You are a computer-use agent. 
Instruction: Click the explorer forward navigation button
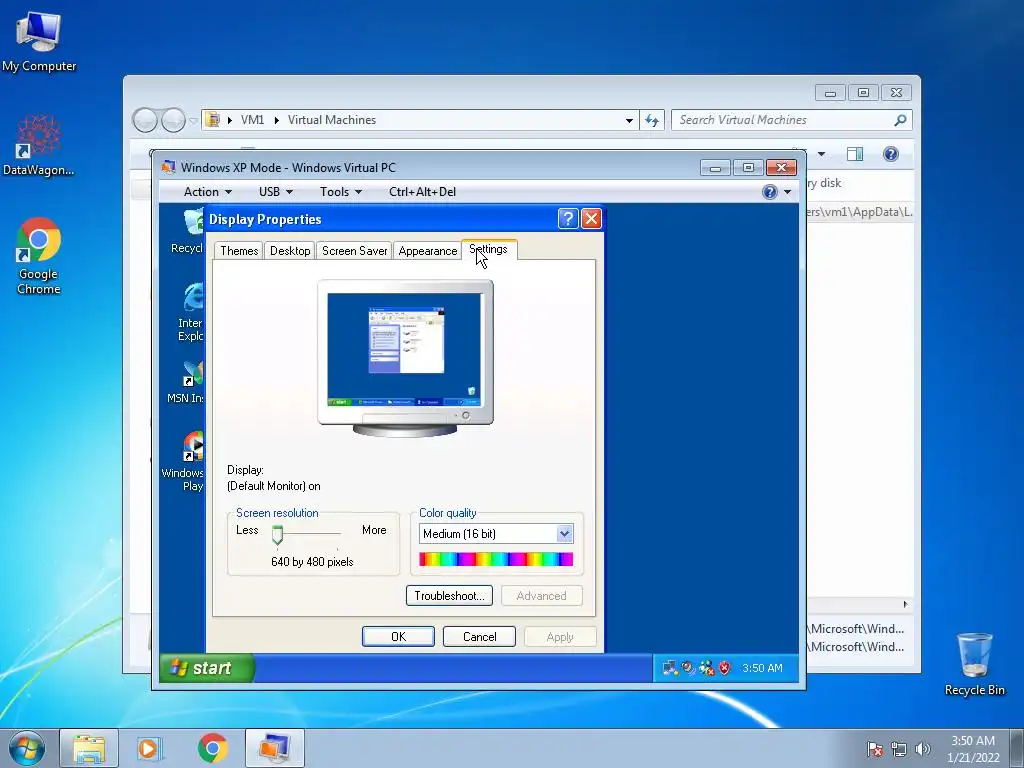click(x=173, y=120)
